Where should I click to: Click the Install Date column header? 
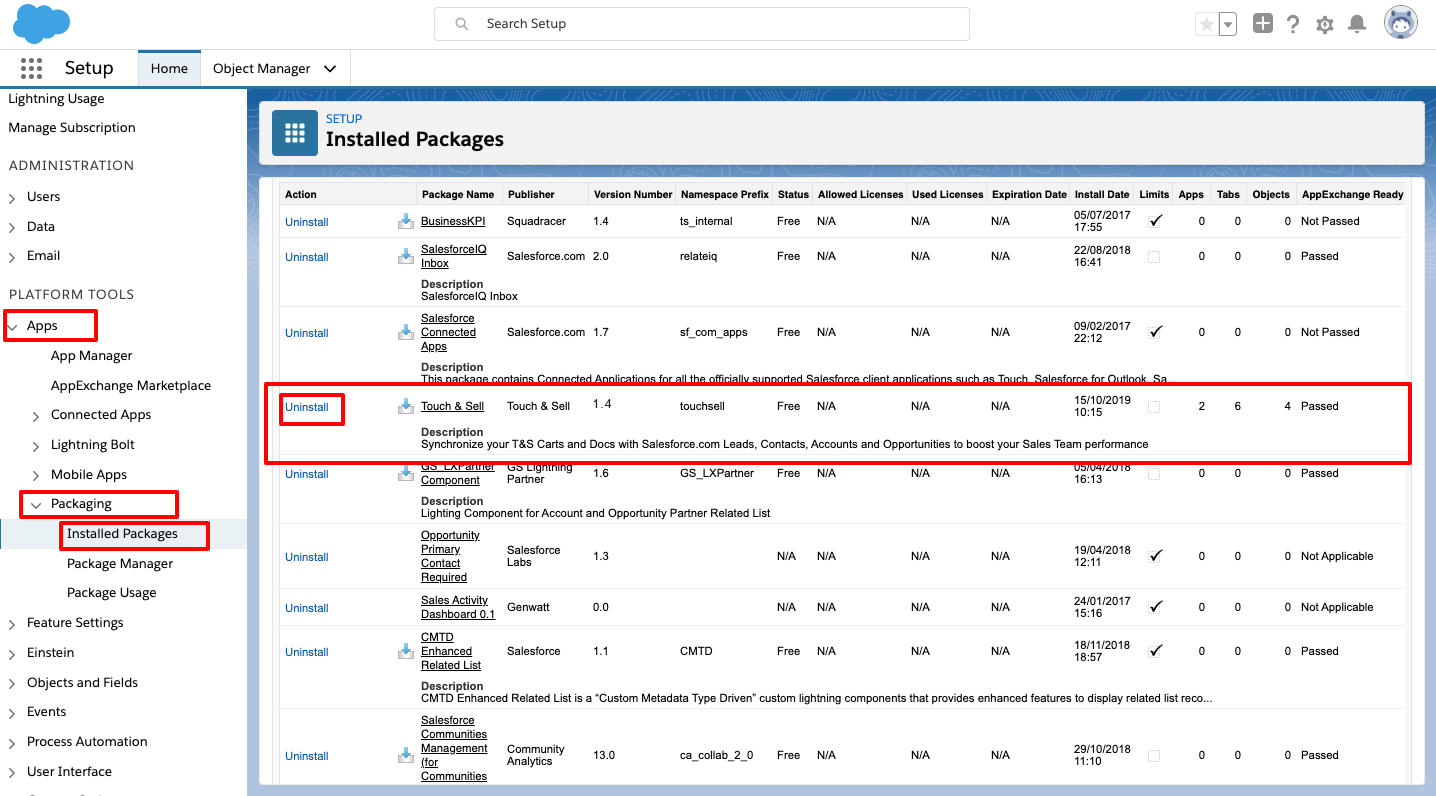point(1102,194)
